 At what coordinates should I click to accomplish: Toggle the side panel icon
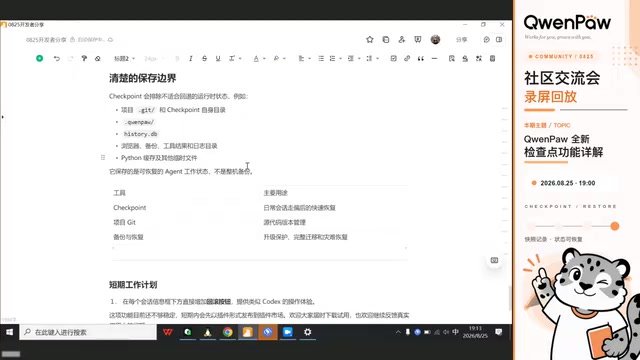click(x=499, y=40)
